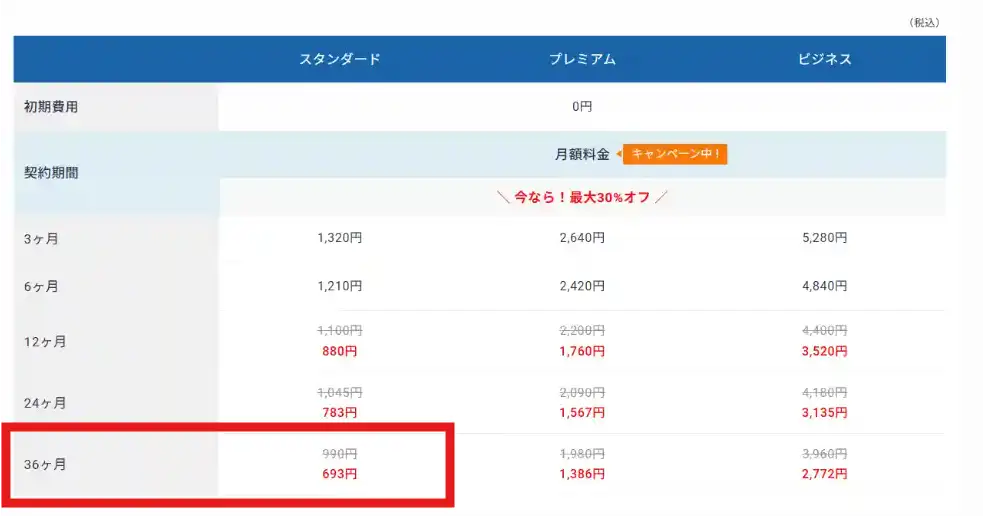Click the red 693円 discounted price
The width and height of the screenshot is (983, 516).
click(340, 474)
